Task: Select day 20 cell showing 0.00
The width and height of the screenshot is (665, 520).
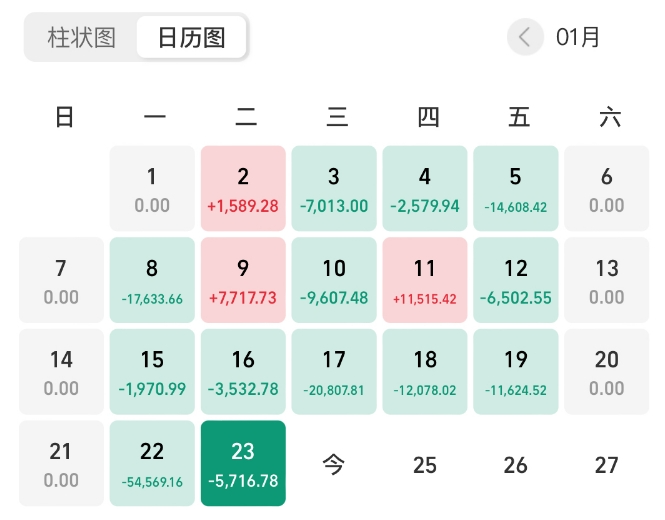Action: point(606,372)
